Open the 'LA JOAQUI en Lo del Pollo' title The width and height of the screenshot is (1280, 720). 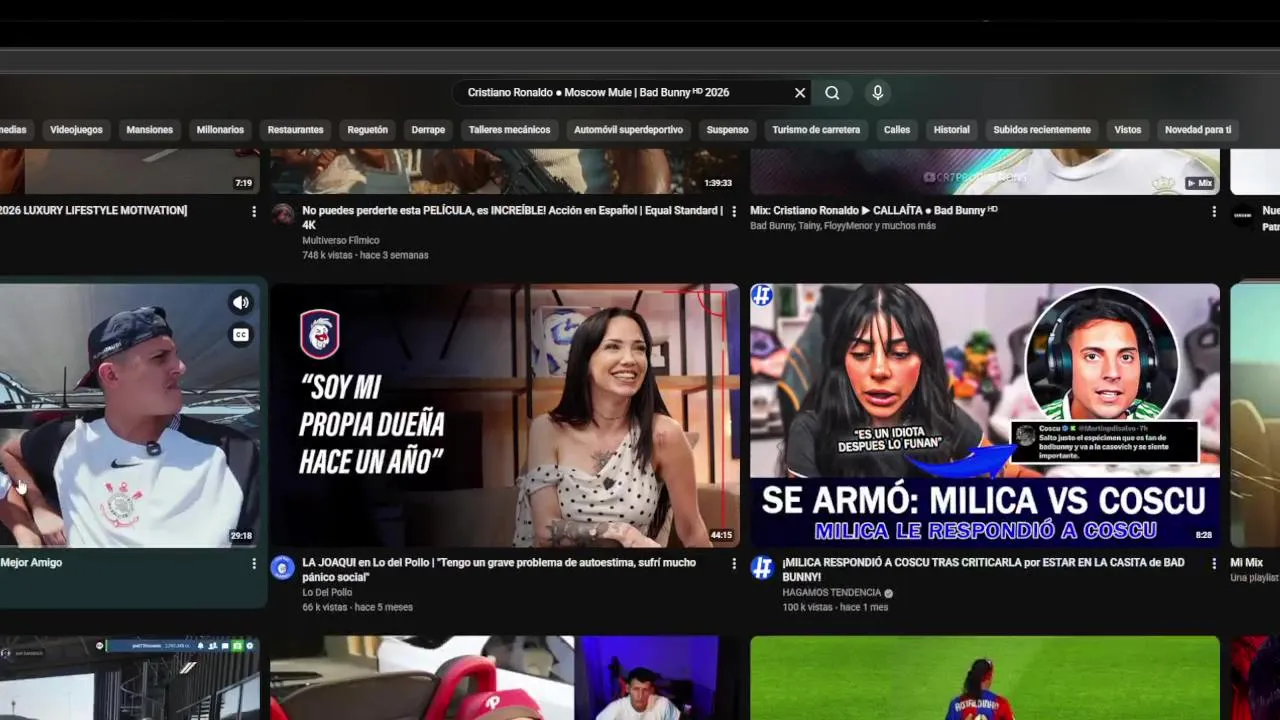(499, 570)
